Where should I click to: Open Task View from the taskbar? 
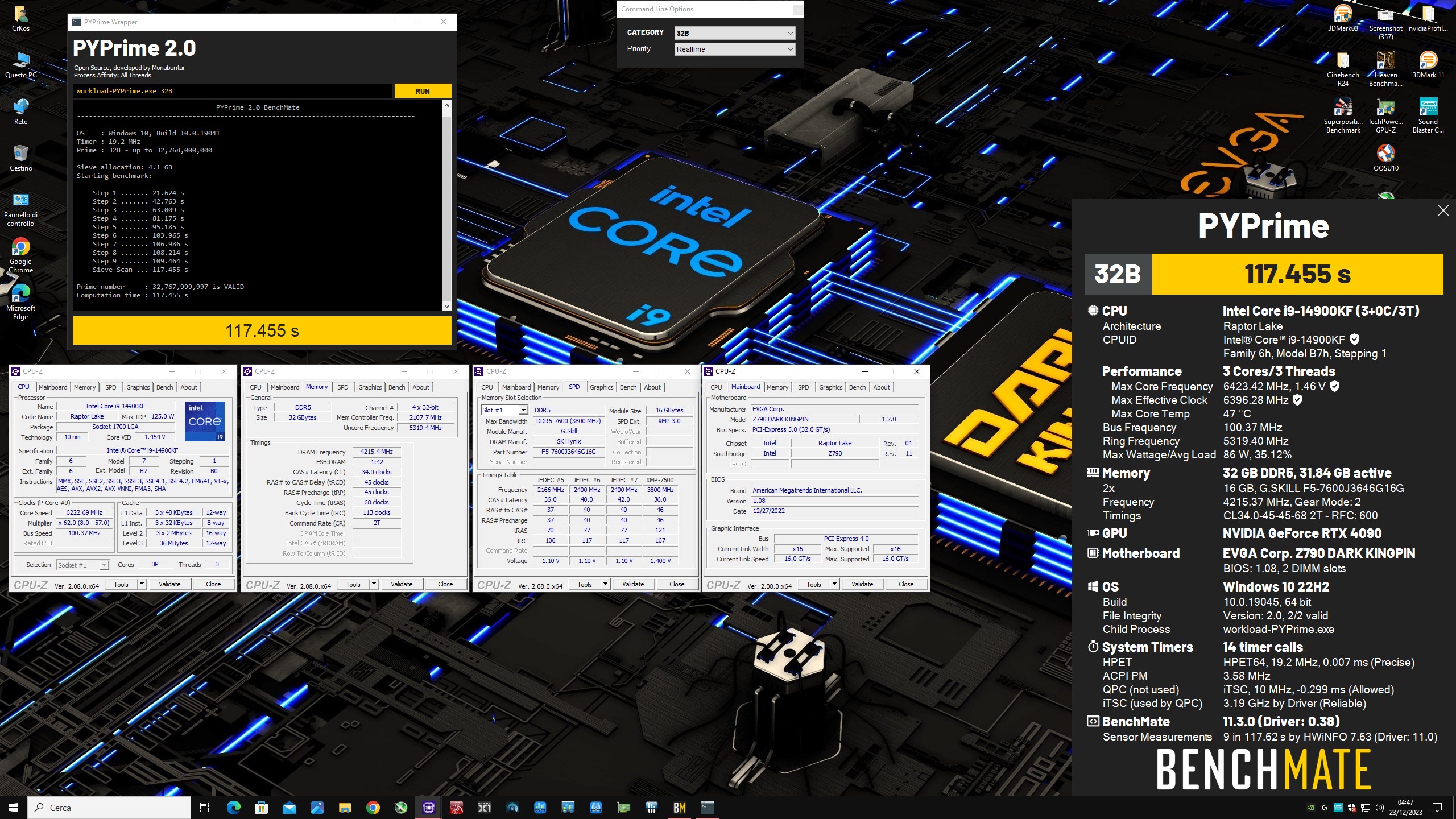tap(205, 808)
